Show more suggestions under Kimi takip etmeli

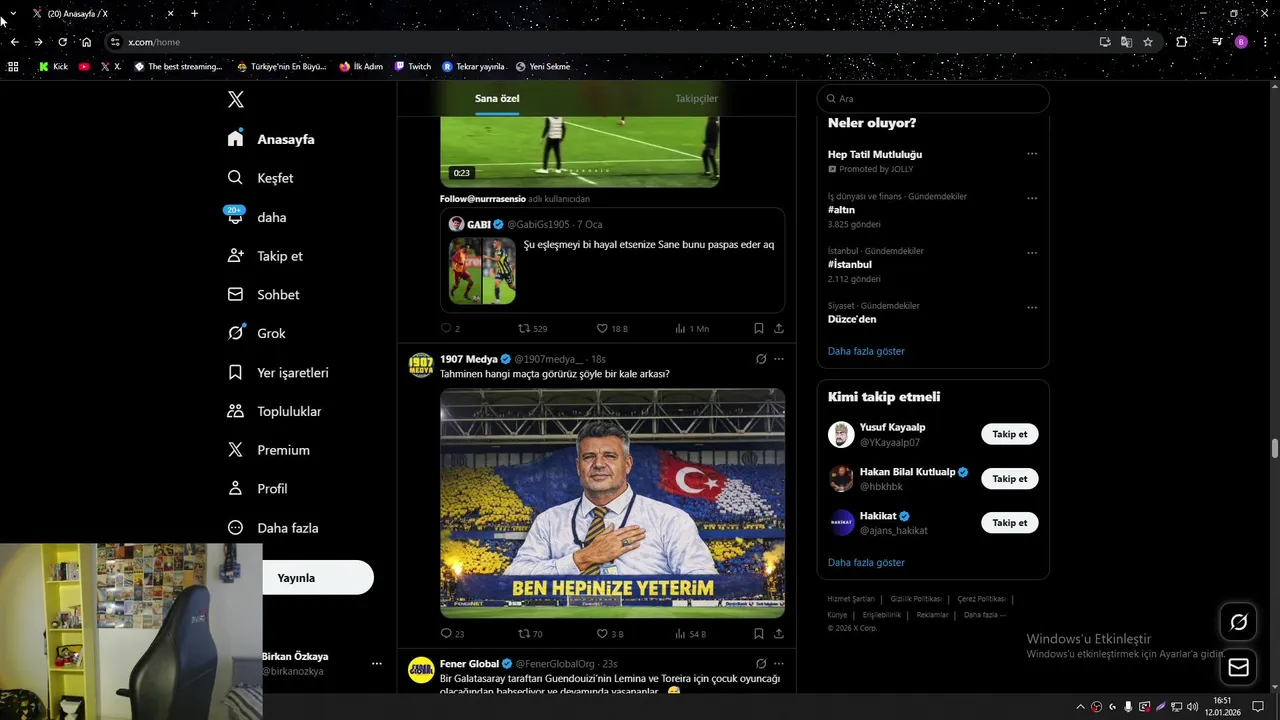tap(866, 562)
